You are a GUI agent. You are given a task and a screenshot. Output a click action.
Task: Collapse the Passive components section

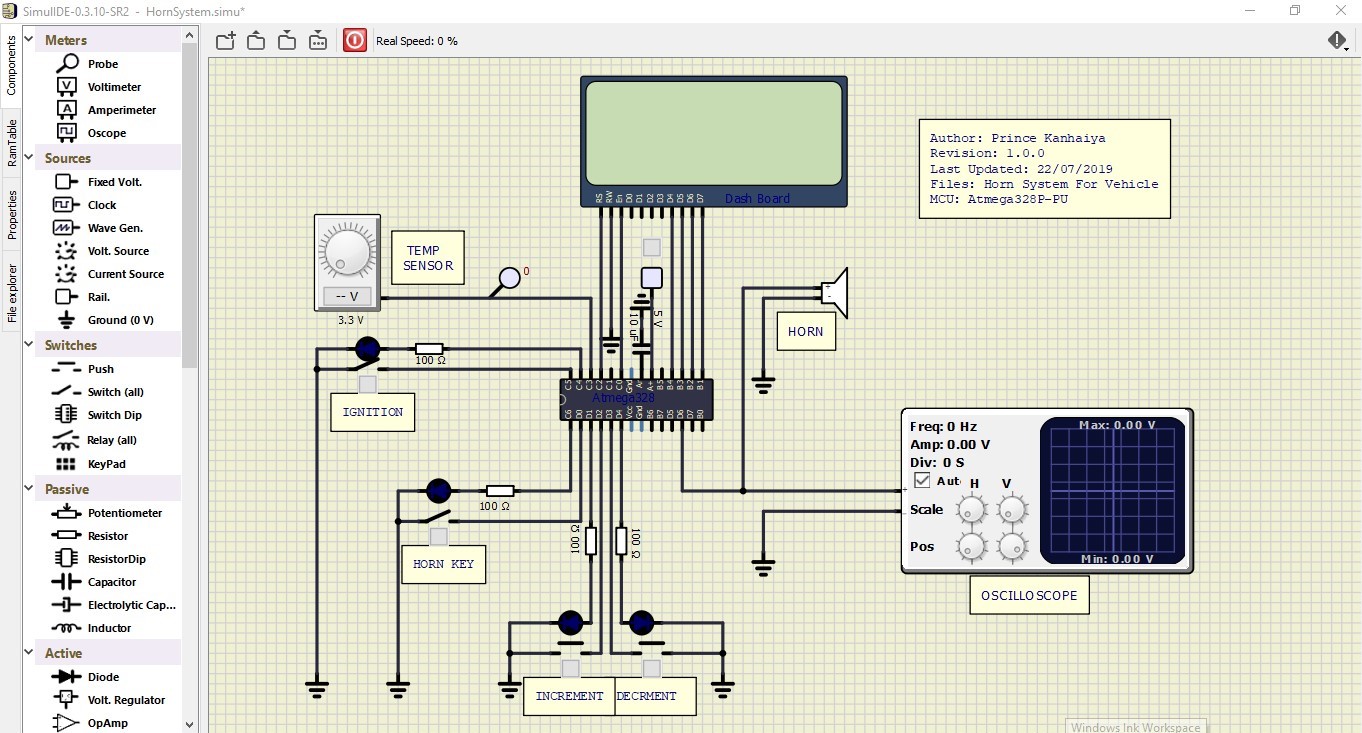point(28,488)
